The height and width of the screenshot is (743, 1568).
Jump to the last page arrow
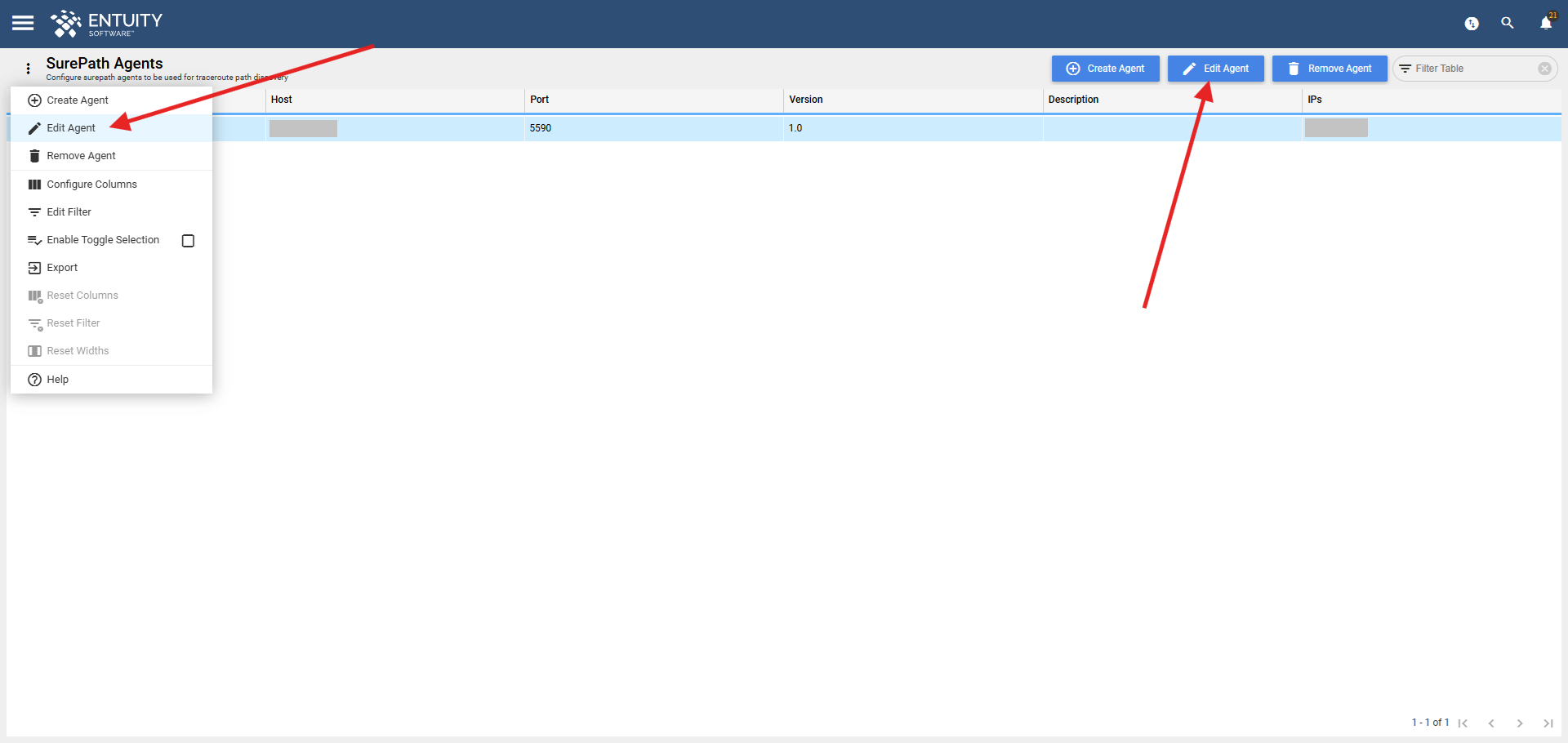[1548, 723]
